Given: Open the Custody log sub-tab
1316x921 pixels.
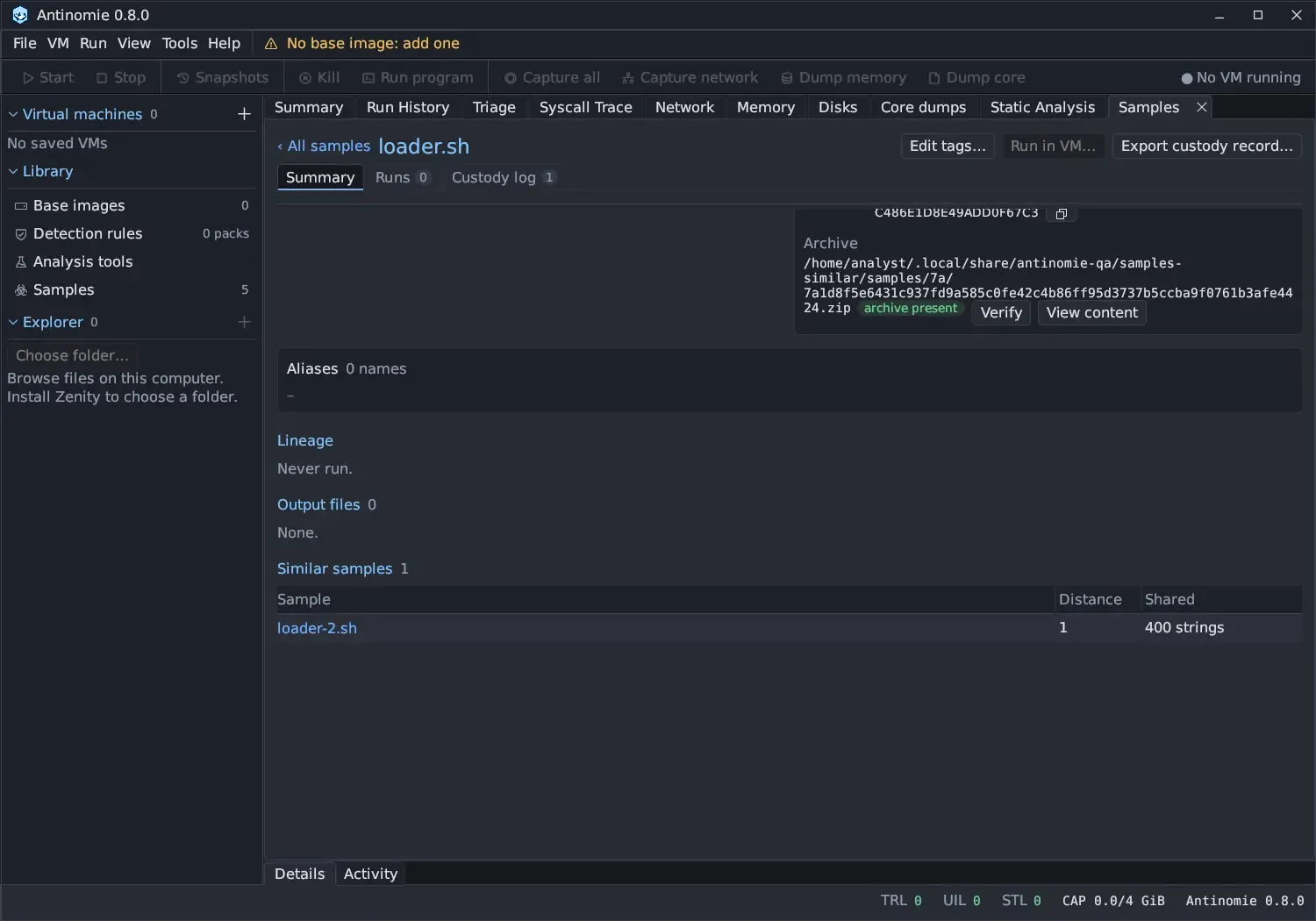Looking at the screenshot, I should 503,177.
